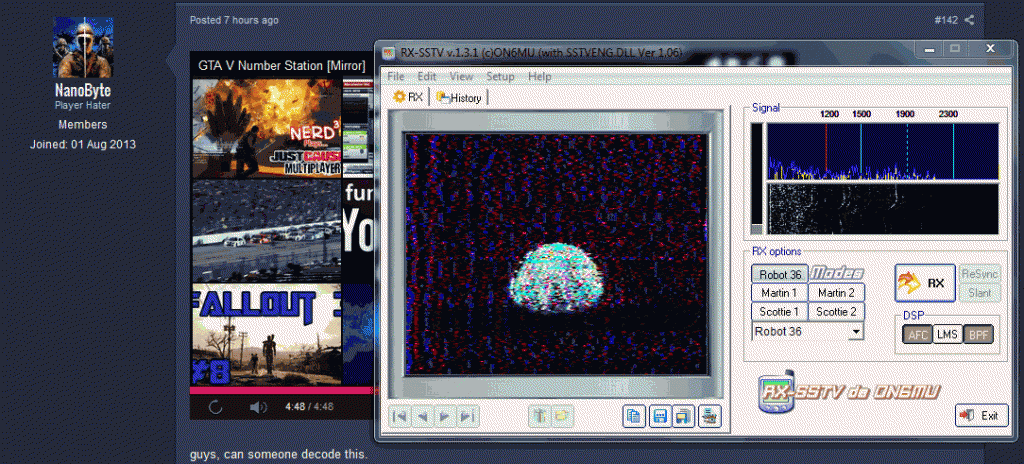Click the large RX receive button

[925, 283]
